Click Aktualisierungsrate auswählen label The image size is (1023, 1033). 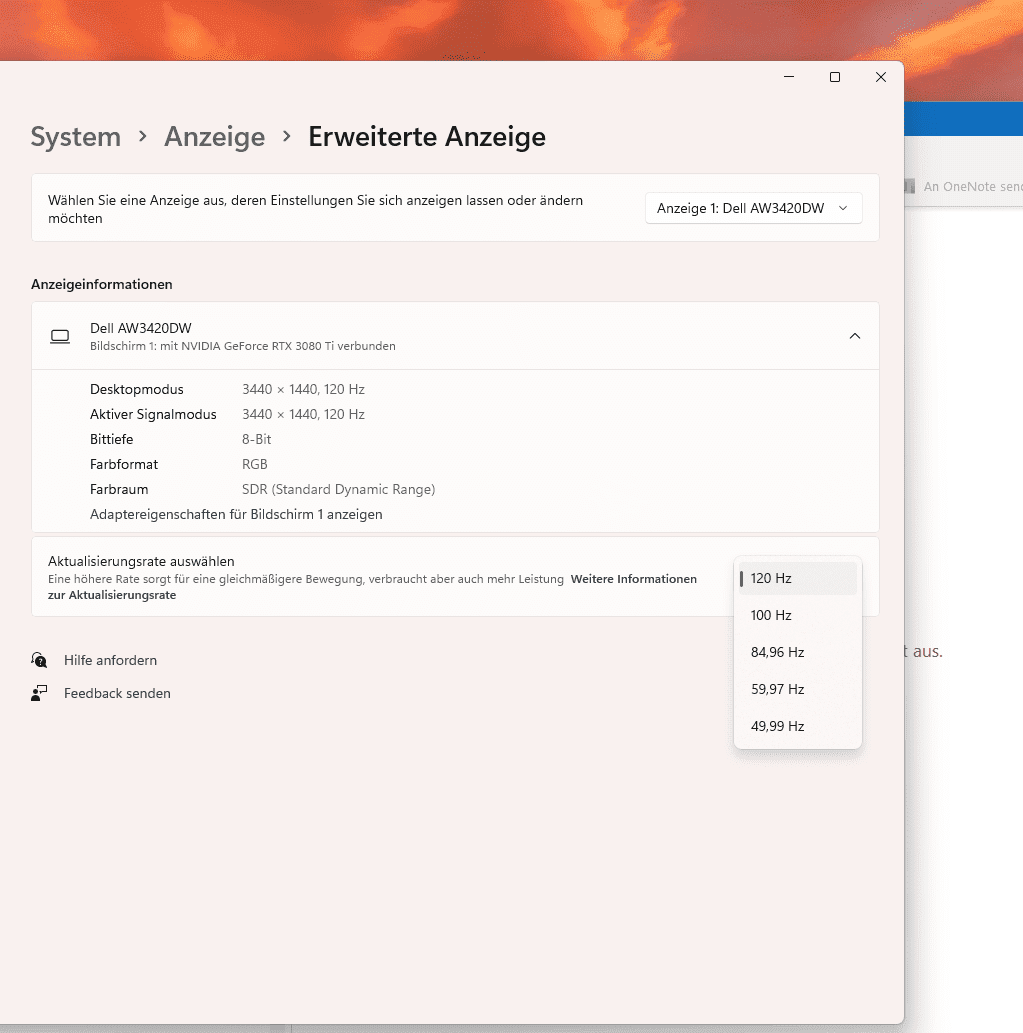pos(141,561)
